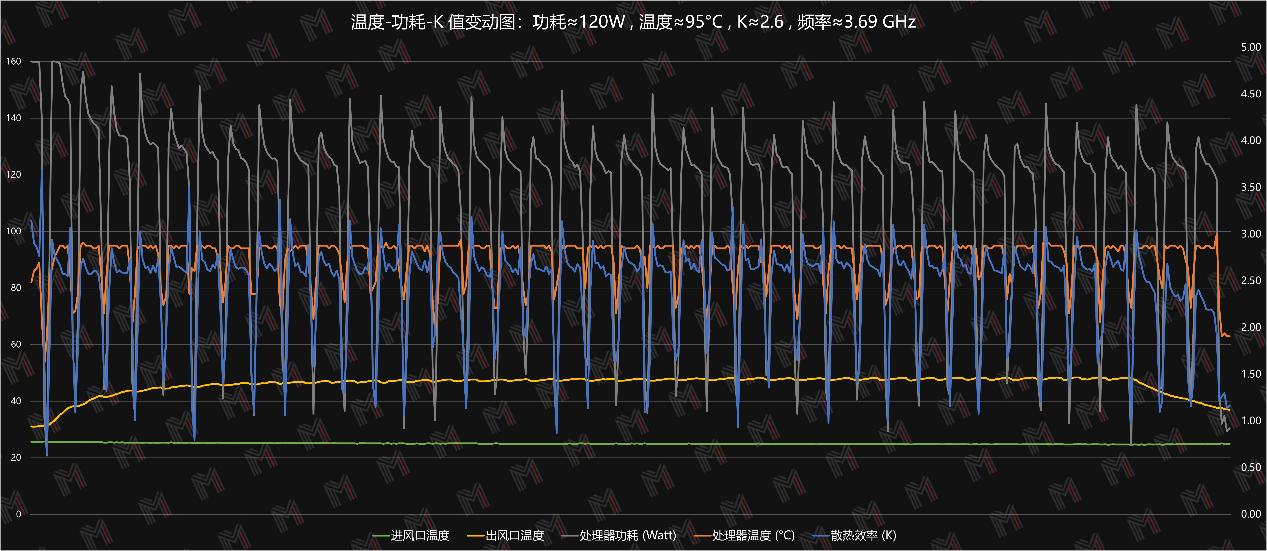Screen dimensions: 1267x551
Task: Click left axis value 80
Action: point(16,288)
